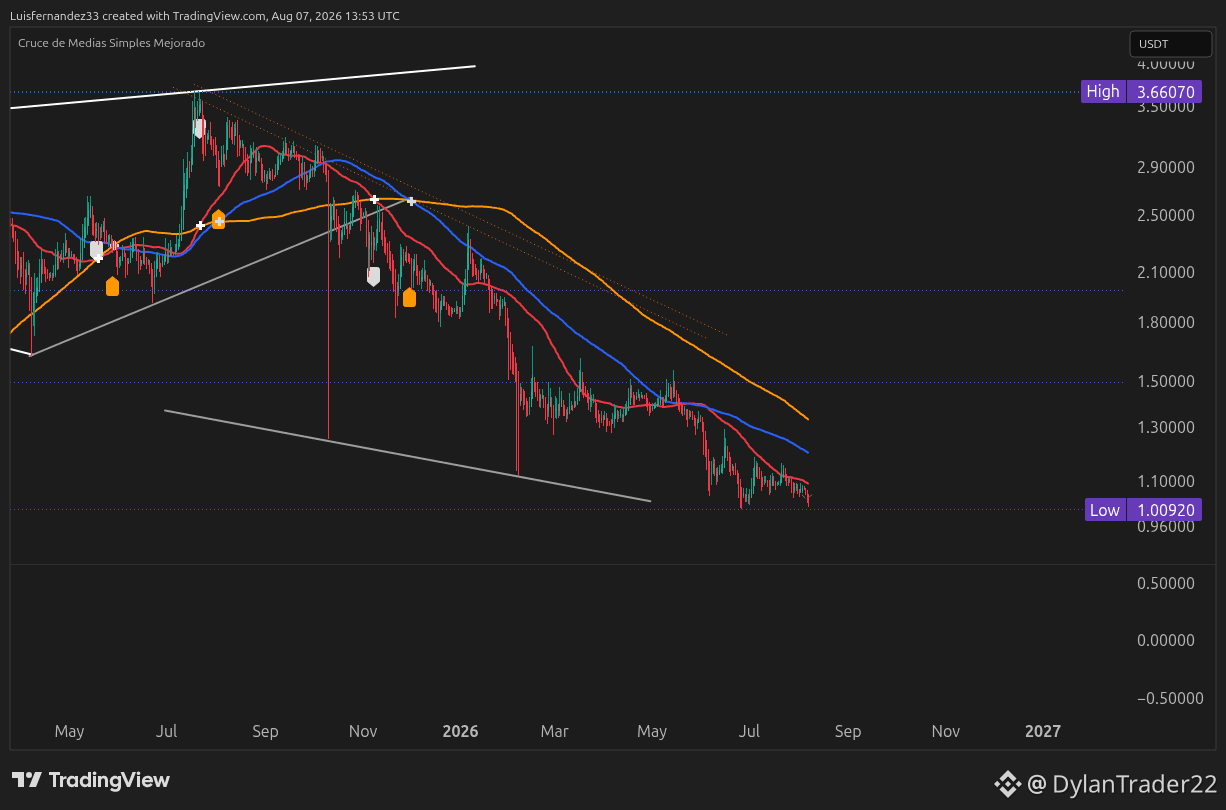Click the orange signal marker in December
Image resolution: width=1226 pixels, height=810 pixels.
pyautogui.click(x=409, y=297)
